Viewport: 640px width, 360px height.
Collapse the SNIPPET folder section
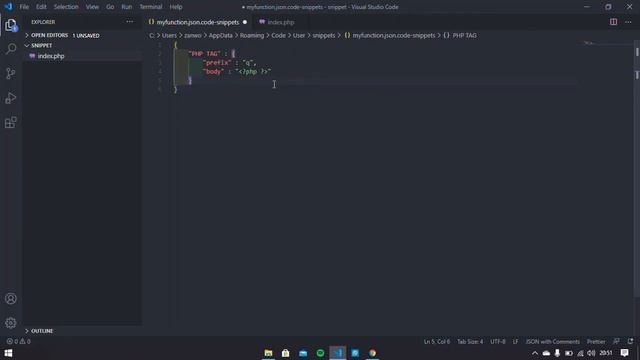coord(82,45)
